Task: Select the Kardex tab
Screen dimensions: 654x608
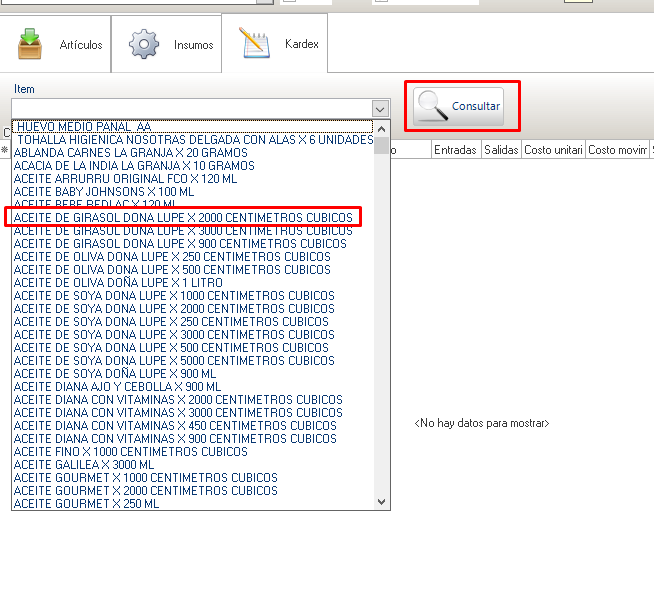Action: point(274,45)
